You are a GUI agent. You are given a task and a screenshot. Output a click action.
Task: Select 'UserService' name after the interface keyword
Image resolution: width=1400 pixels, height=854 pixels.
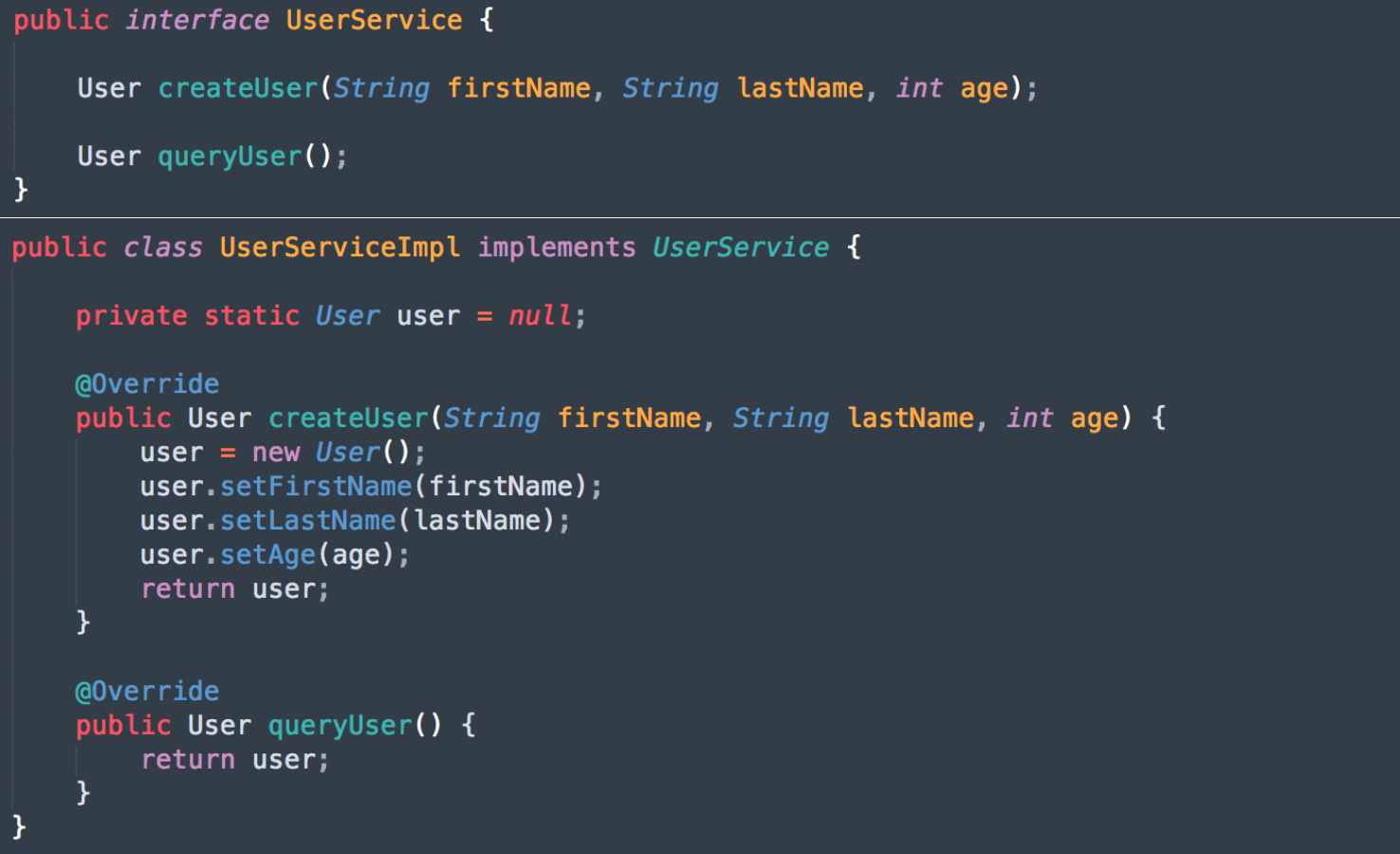pos(374,20)
